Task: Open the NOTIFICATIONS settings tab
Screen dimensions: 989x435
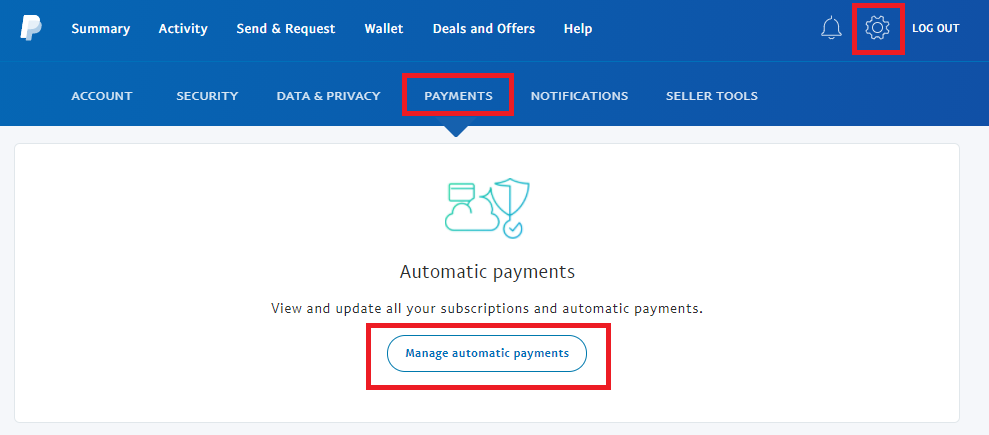Action: pos(579,96)
